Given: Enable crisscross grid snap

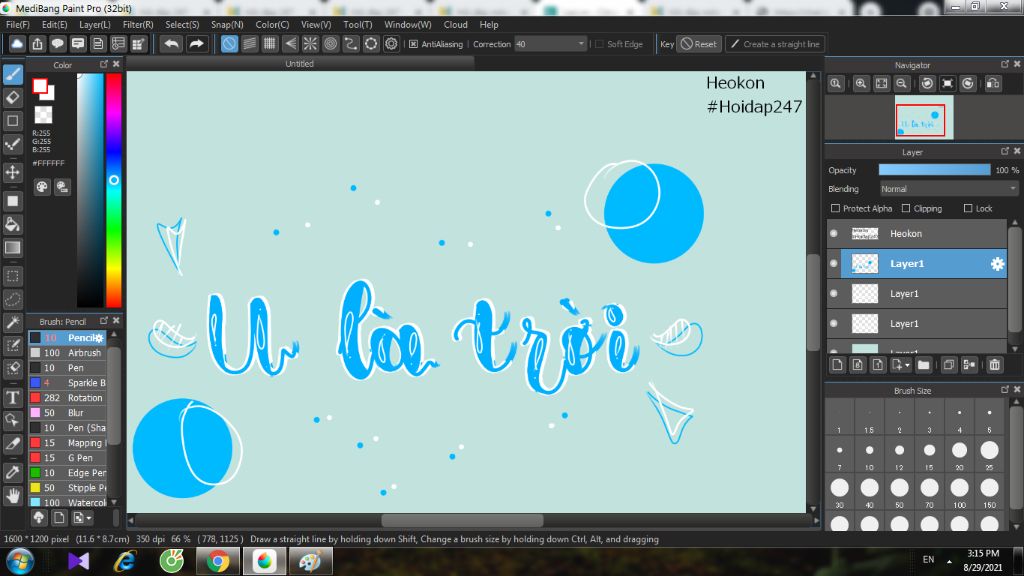Looking at the screenshot, I should (270, 44).
